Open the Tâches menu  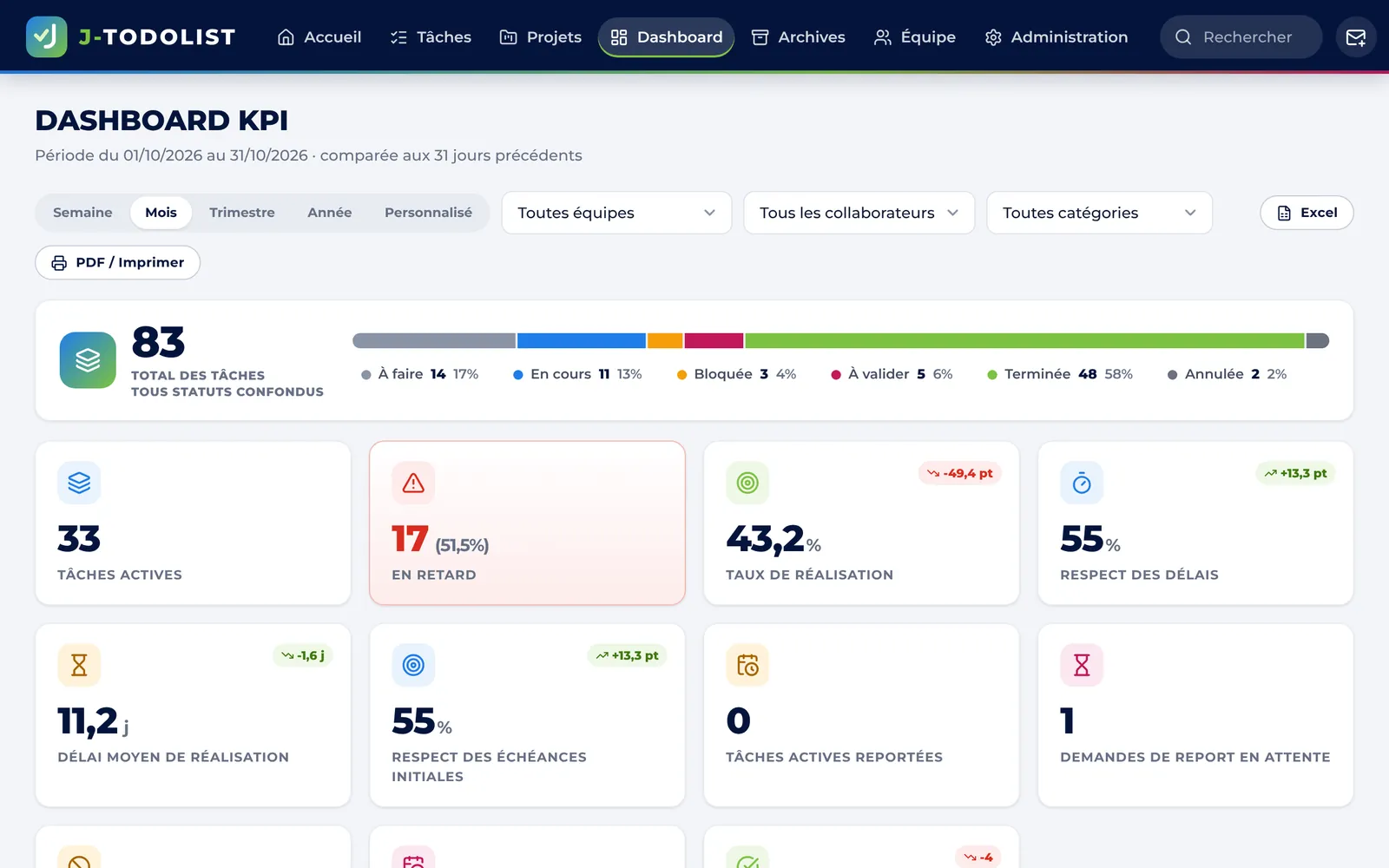click(431, 37)
